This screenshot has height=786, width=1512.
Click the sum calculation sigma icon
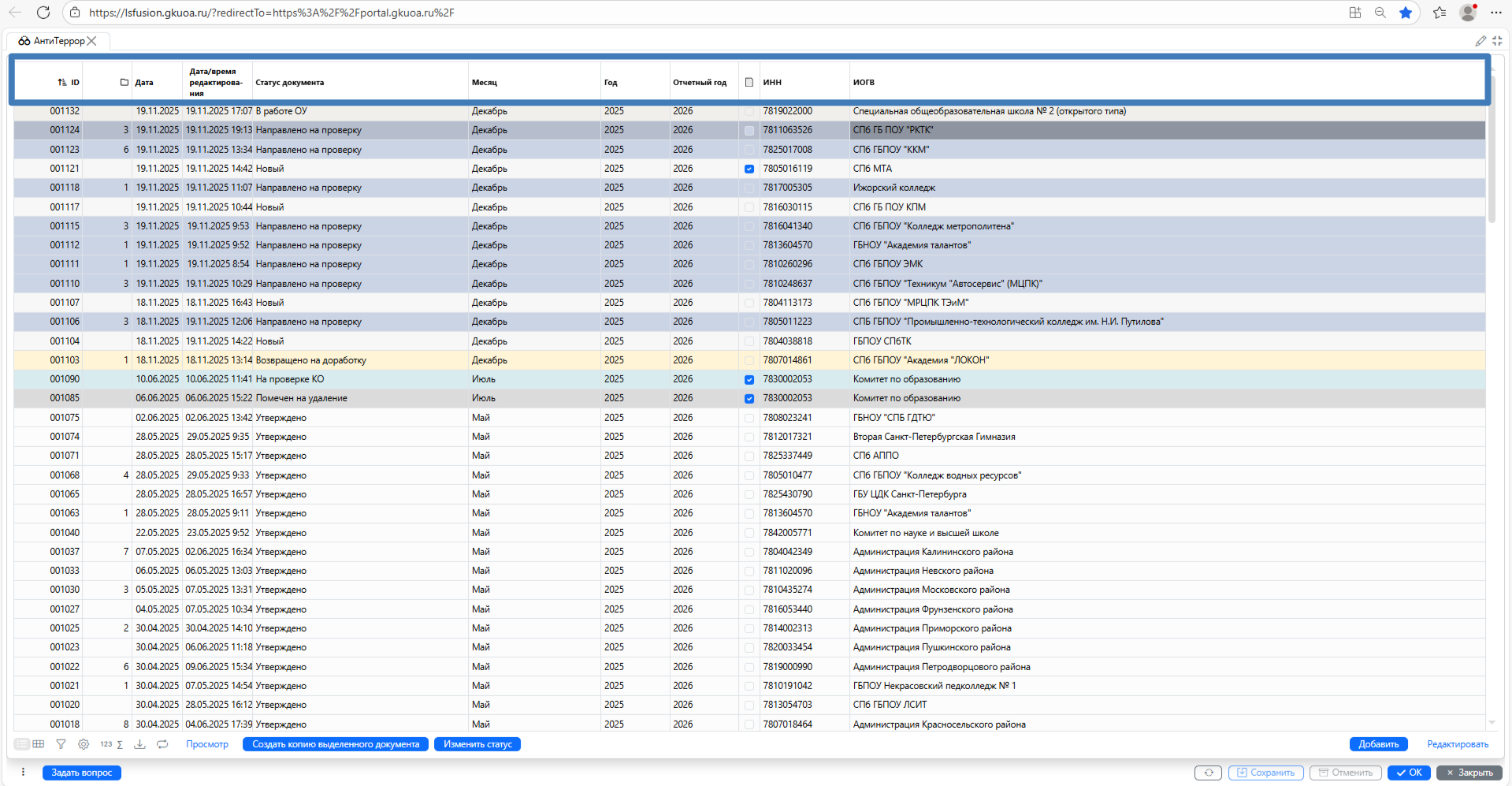tap(120, 744)
